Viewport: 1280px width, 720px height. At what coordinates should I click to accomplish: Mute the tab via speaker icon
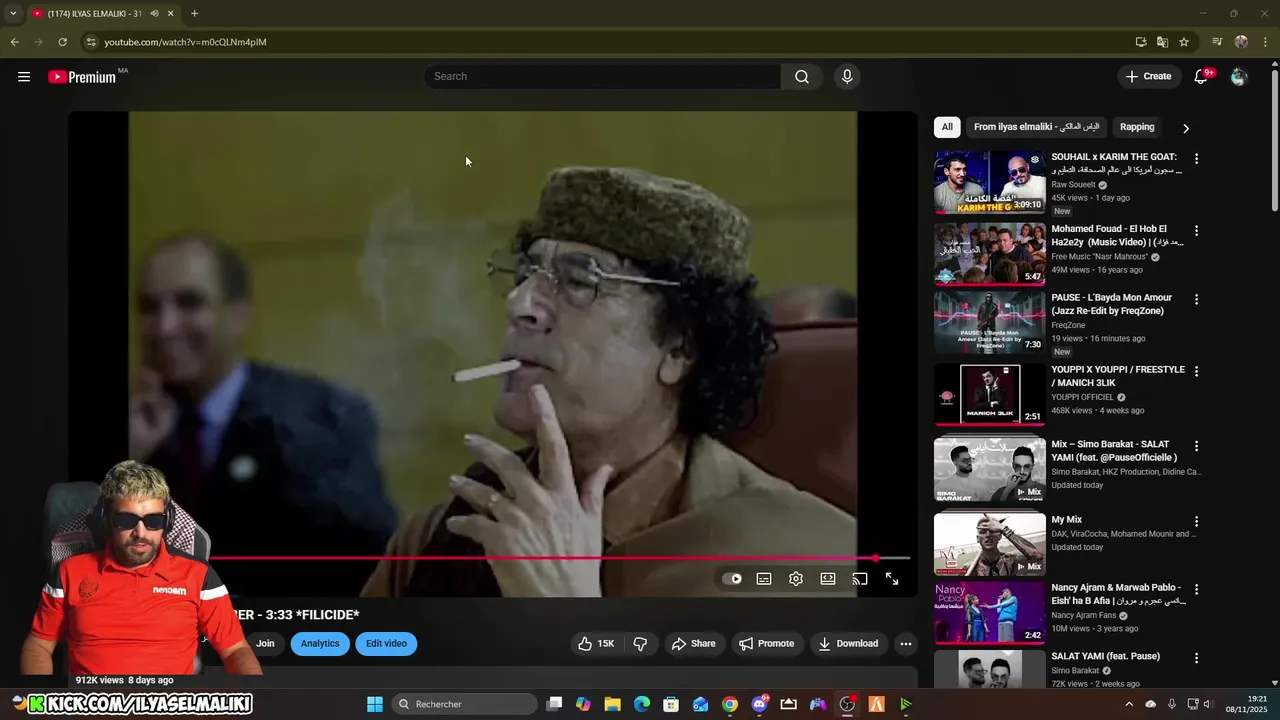point(154,14)
